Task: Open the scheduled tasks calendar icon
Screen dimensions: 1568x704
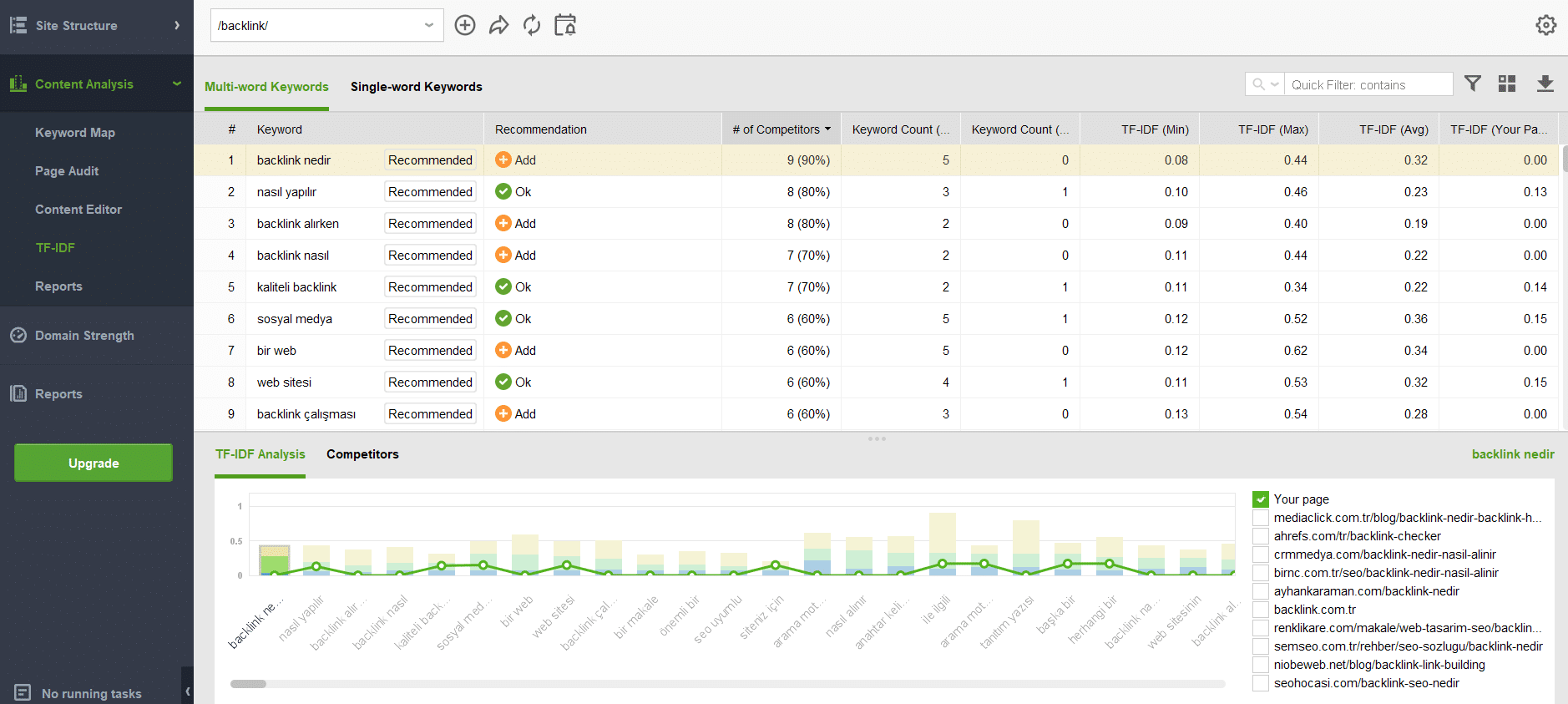Action: coord(565,25)
